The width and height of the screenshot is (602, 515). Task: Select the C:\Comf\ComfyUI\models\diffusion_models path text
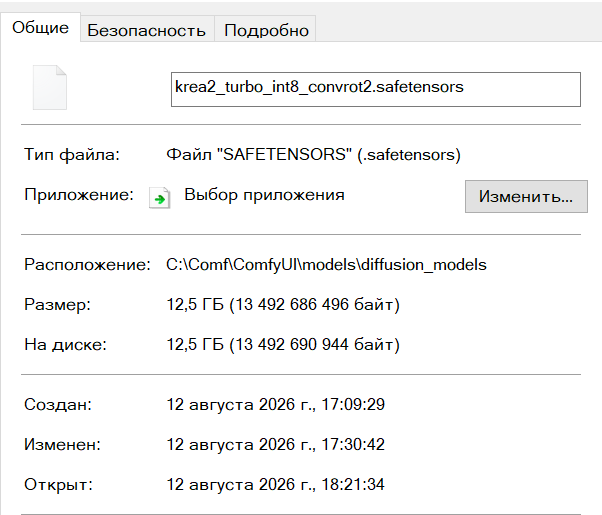(x=326, y=265)
